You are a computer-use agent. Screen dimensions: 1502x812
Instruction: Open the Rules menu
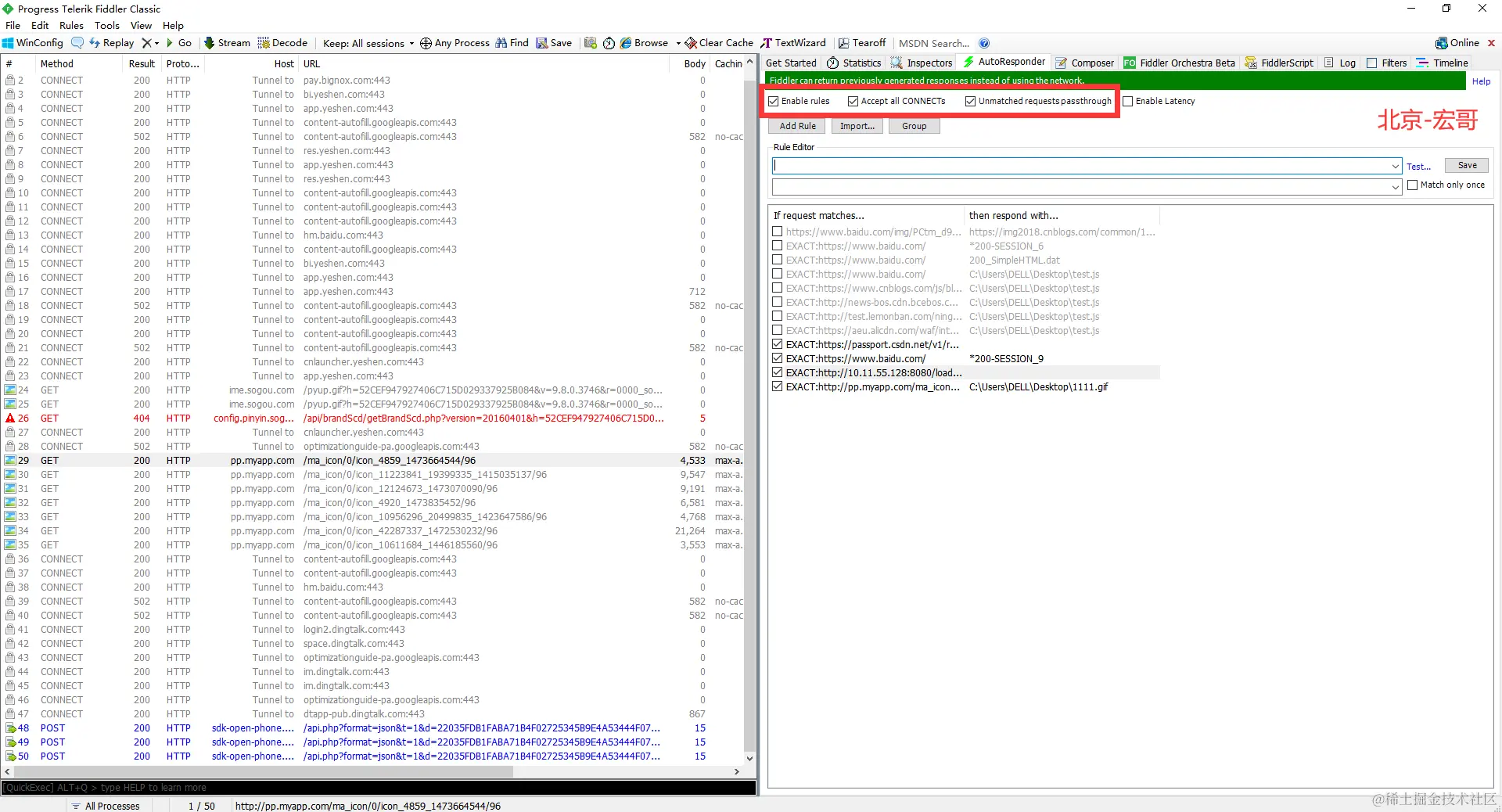point(71,26)
